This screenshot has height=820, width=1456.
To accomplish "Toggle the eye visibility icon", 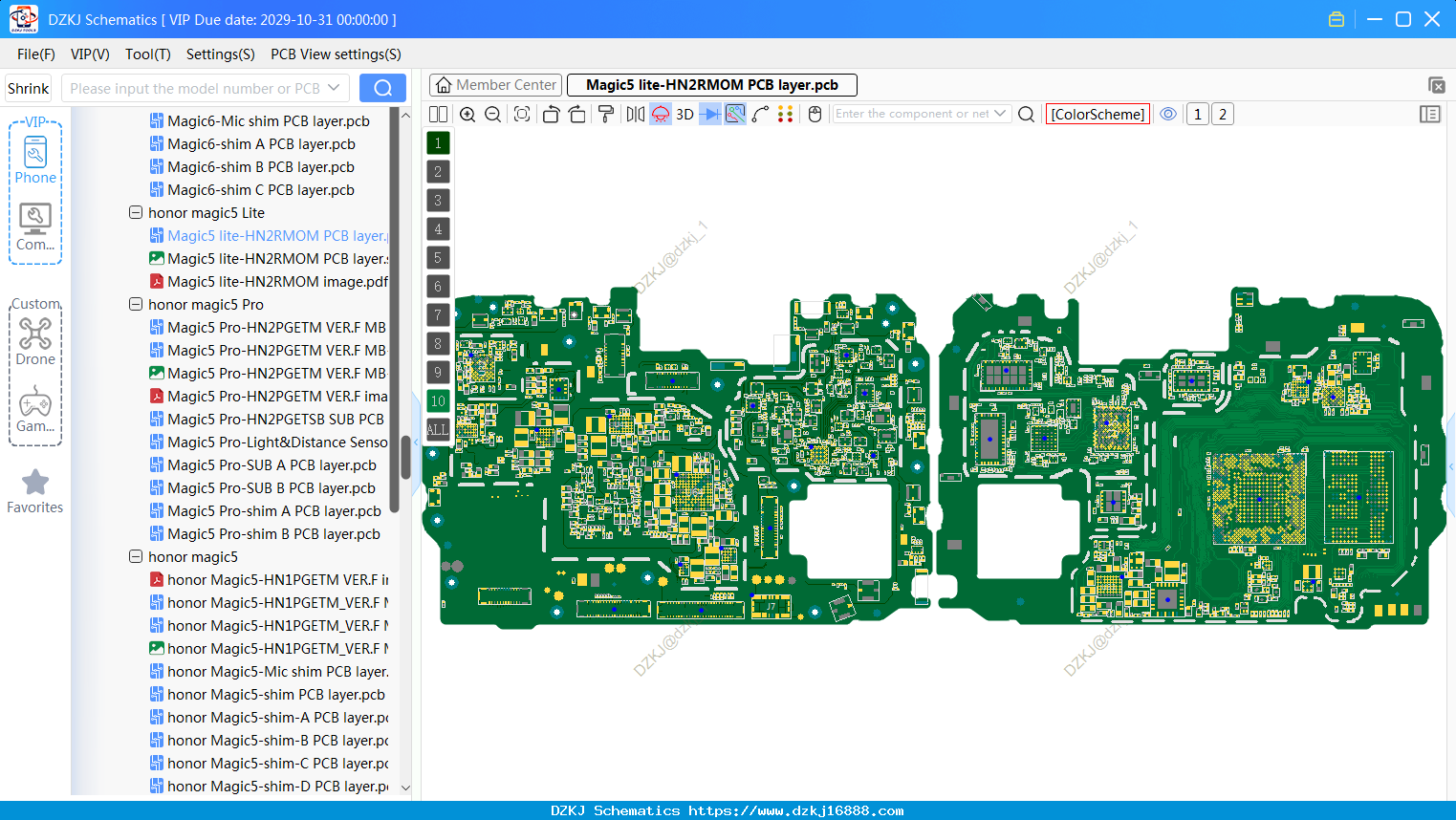I will (1168, 115).
